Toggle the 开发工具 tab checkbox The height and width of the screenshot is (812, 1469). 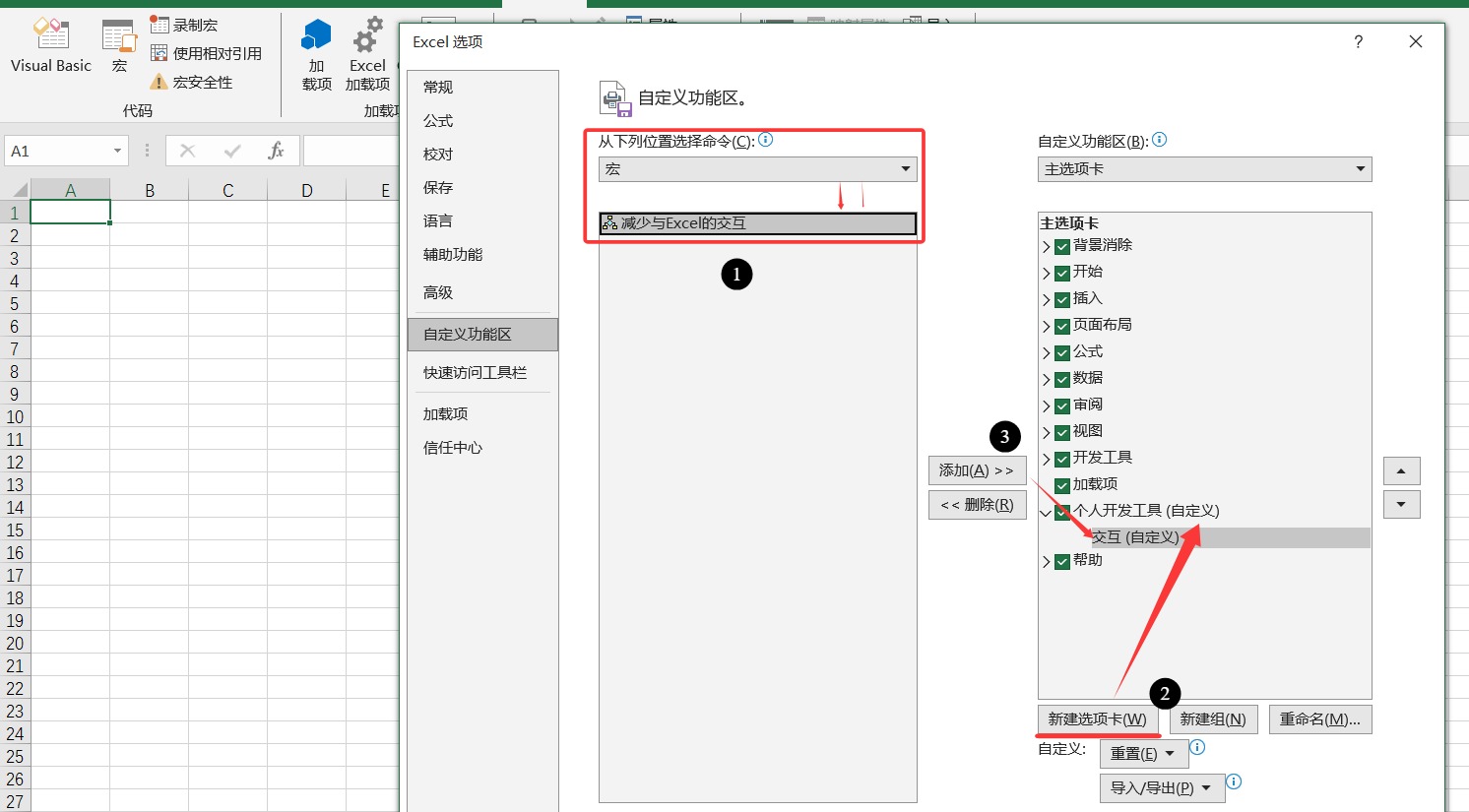click(1062, 459)
